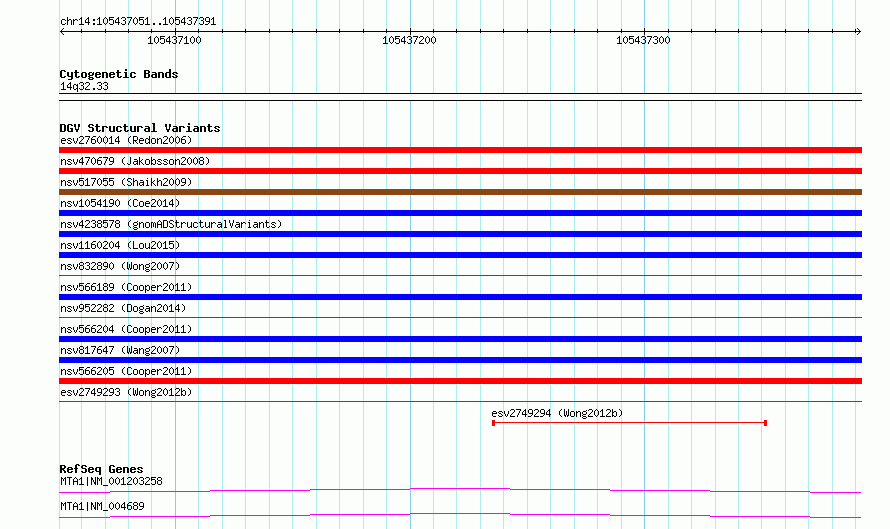The width and height of the screenshot is (890, 529).
Task: Click the blue bar below nsv1054190
Action: point(460,213)
